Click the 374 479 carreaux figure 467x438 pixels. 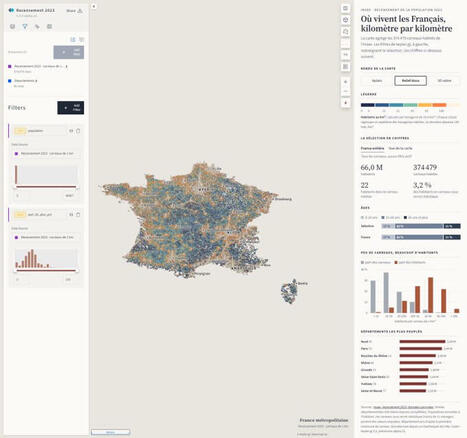(425, 167)
